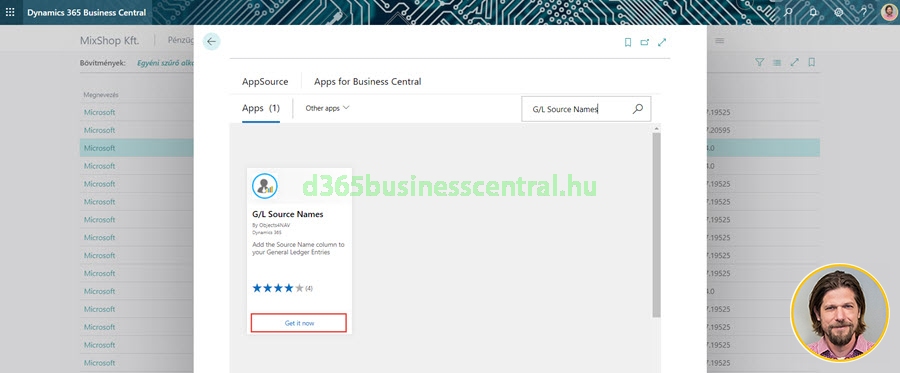The height and width of the screenshot is (373, 900).
Task: Click the Get it now button
Action: tap(298, 323)
